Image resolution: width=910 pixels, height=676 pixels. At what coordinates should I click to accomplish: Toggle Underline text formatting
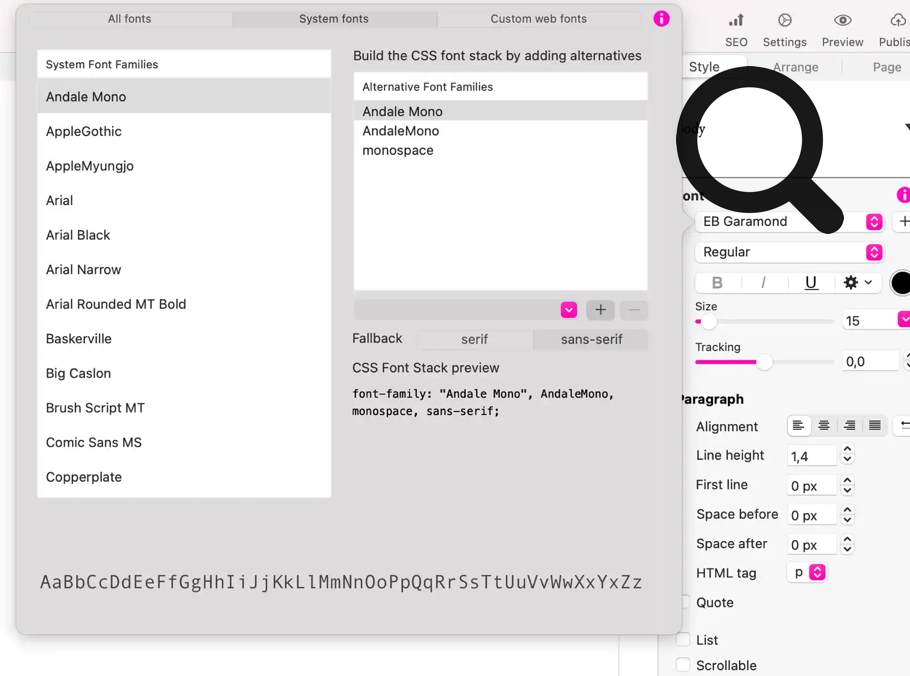point(811,283)
